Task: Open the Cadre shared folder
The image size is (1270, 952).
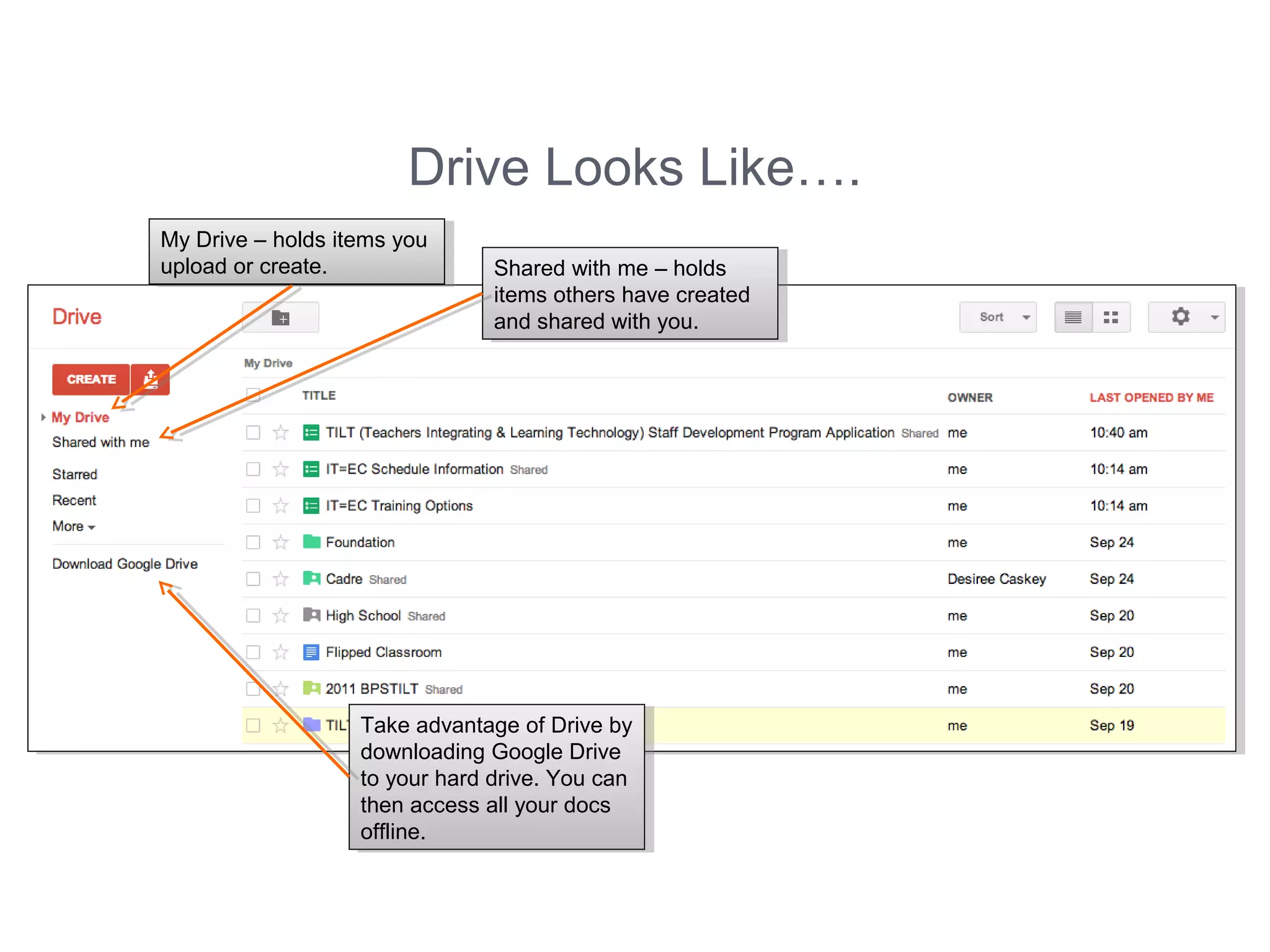Action: click(x=344, y=579)
